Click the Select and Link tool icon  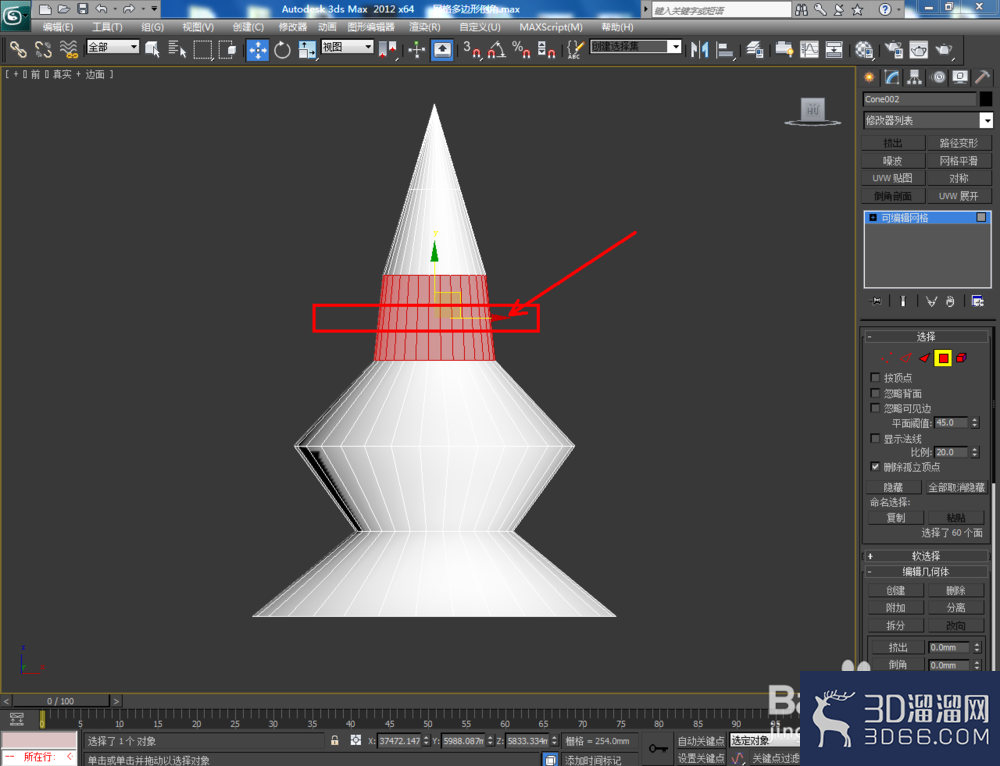pyautogui.click(x=17, y=50)
